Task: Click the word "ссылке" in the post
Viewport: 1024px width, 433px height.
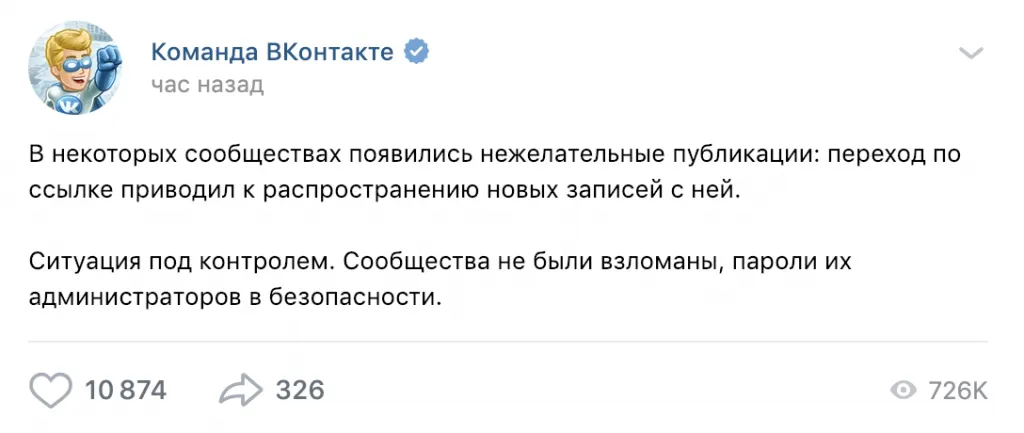Action: 61,189
